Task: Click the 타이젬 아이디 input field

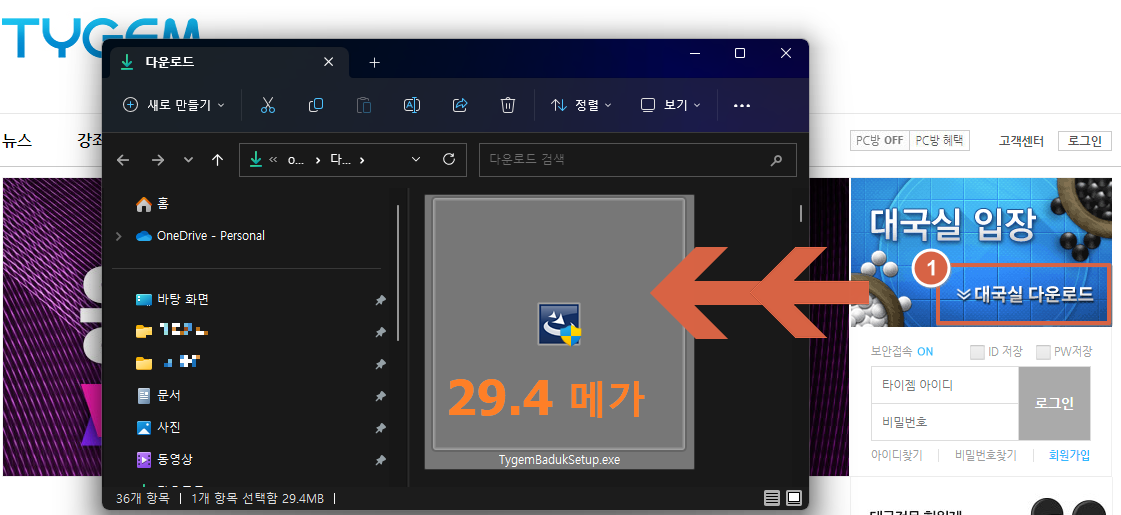Action: tap(944, 385)
